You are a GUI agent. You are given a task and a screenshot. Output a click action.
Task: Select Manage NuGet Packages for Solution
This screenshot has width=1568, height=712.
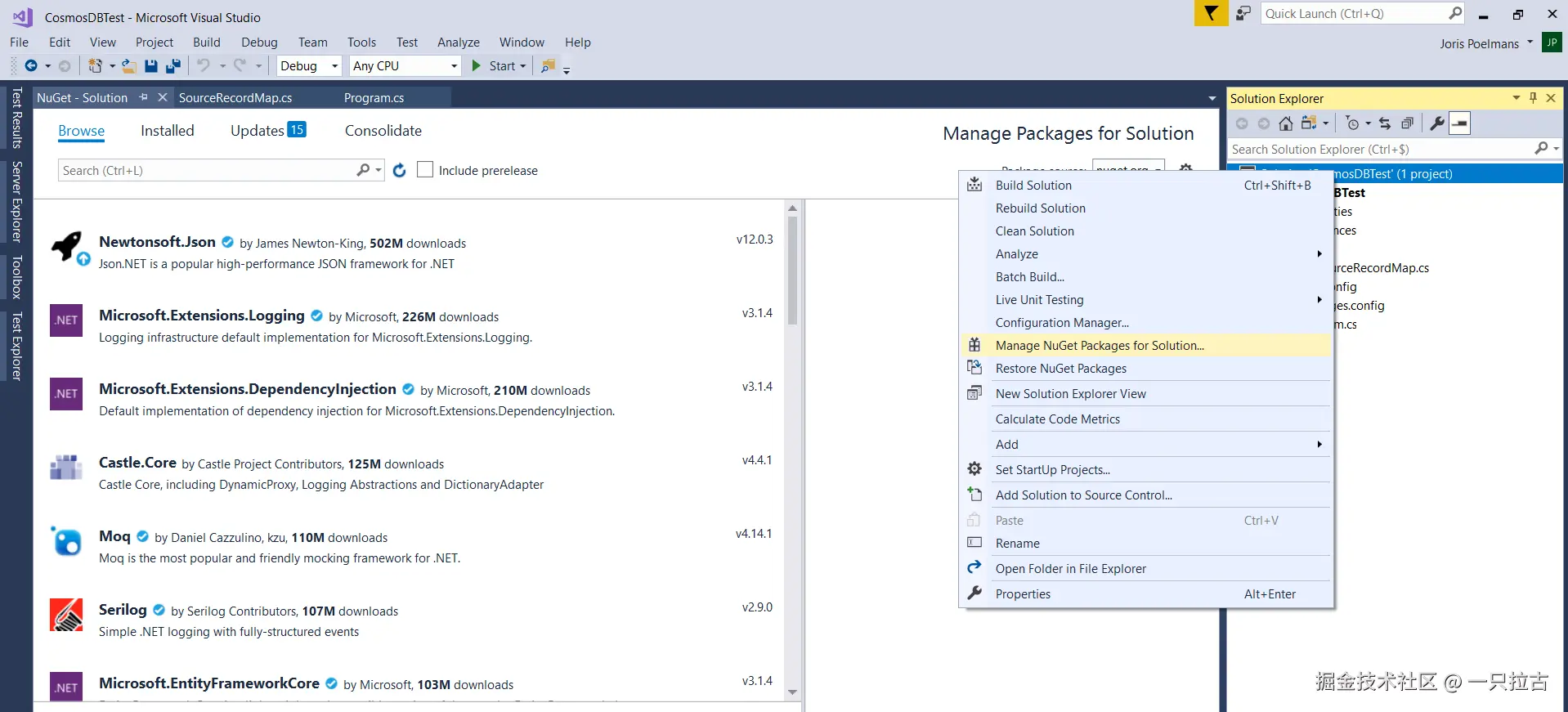click(1100, 346)
